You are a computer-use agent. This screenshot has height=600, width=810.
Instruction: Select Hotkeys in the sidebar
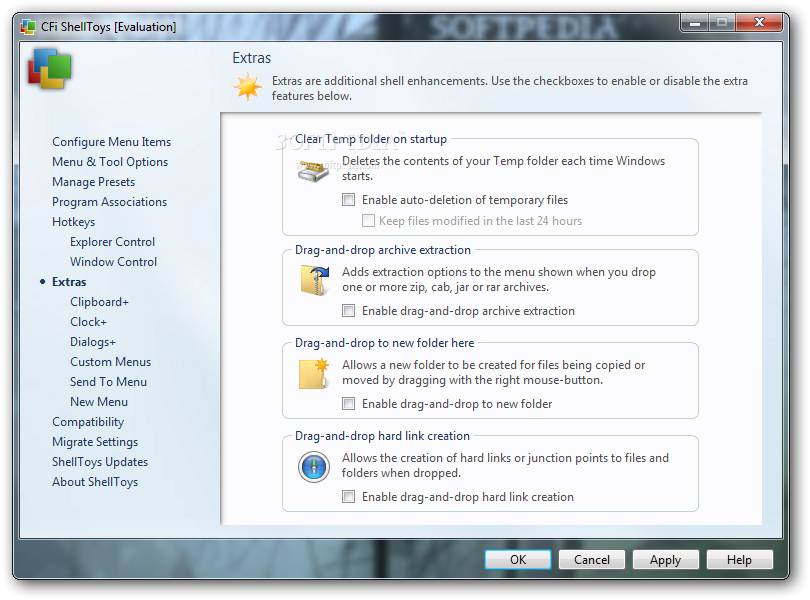73,222
